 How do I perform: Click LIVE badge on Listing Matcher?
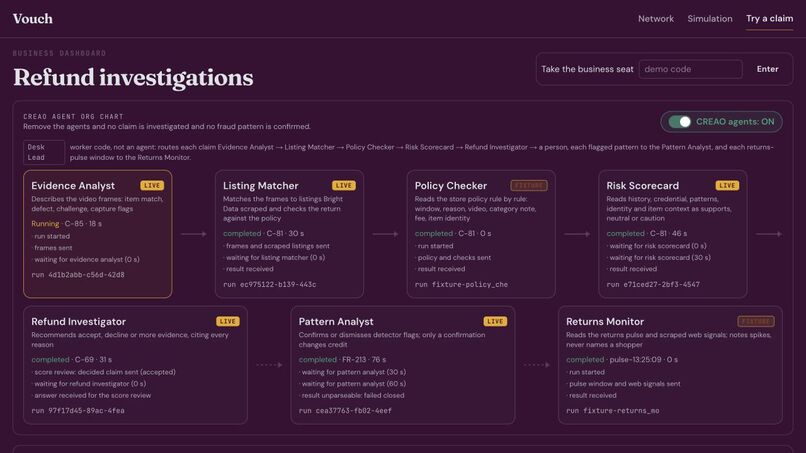pos(343,186)
